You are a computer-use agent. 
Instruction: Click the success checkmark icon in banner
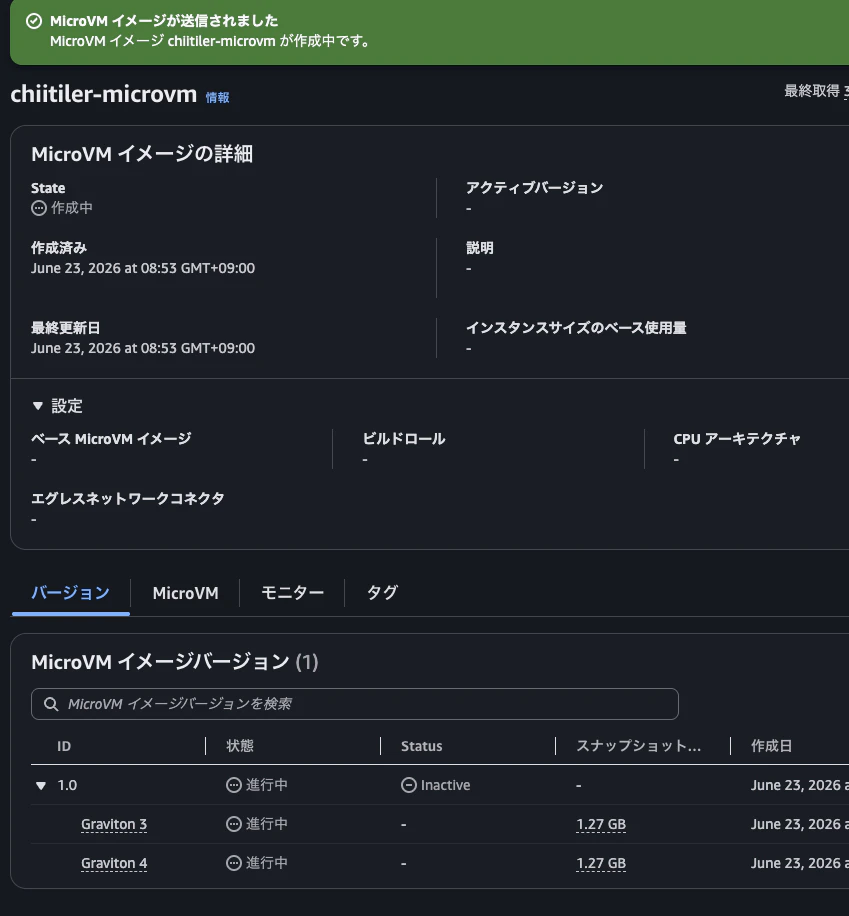pos(34,21)
